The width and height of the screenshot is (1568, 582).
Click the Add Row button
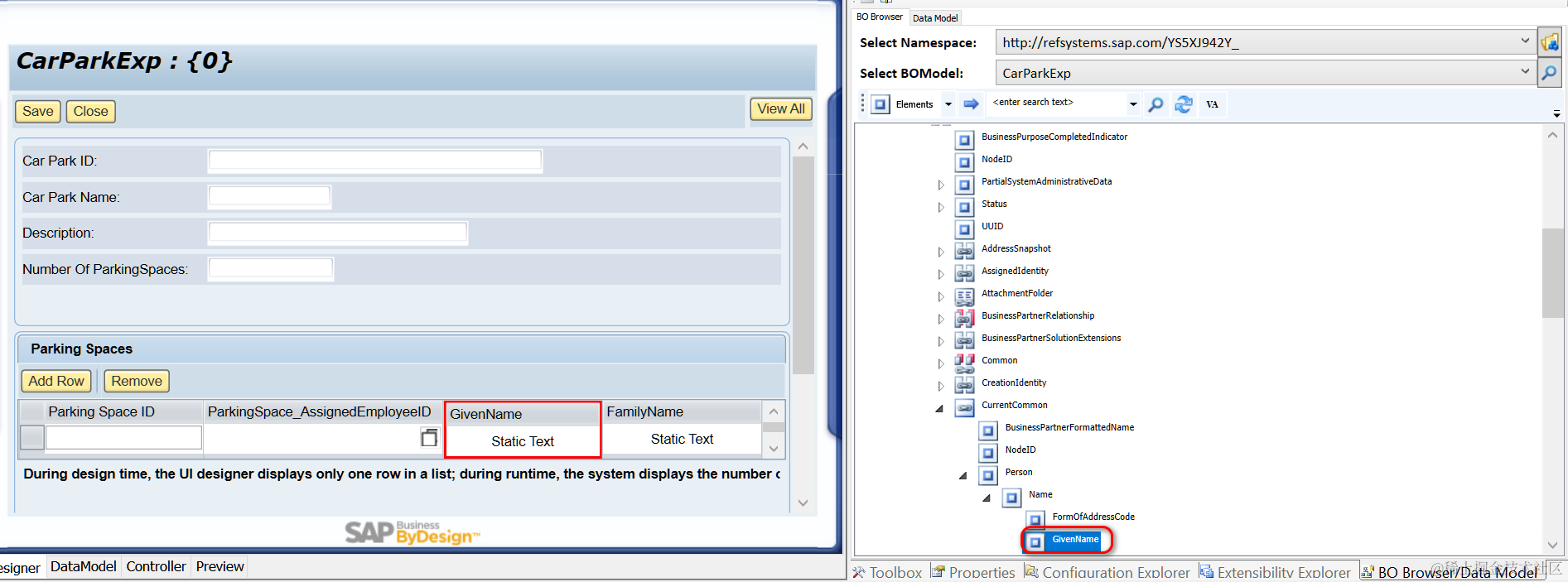[56, 381]
